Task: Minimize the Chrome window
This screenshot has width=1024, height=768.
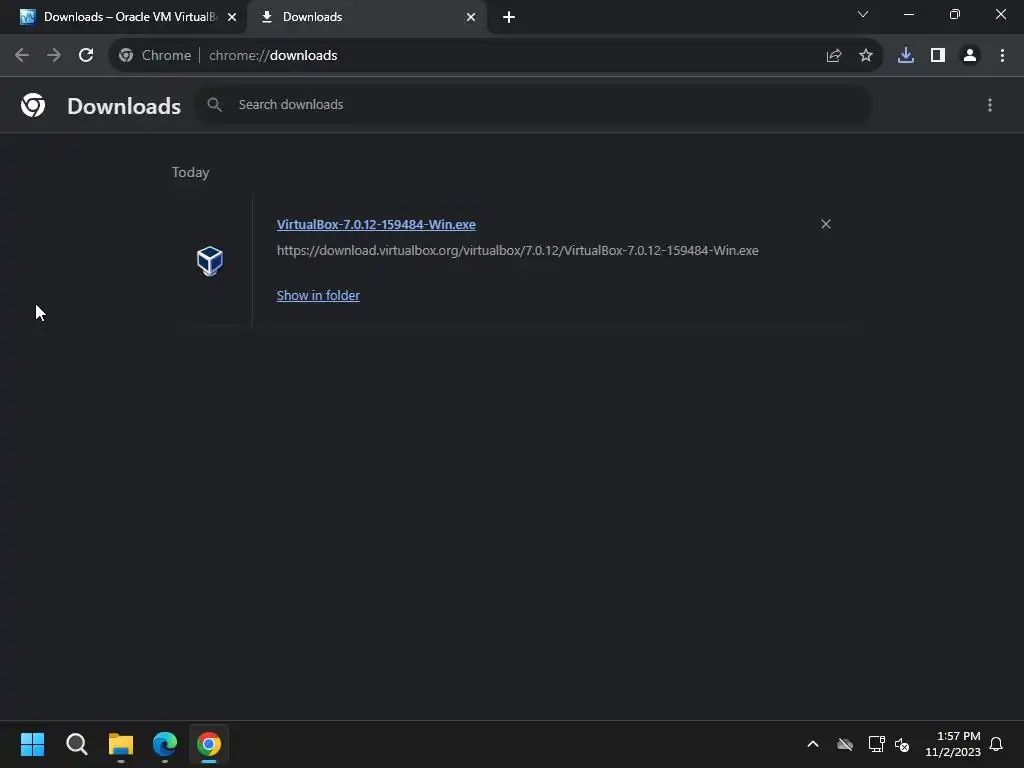Action: [x=908, y=14]
